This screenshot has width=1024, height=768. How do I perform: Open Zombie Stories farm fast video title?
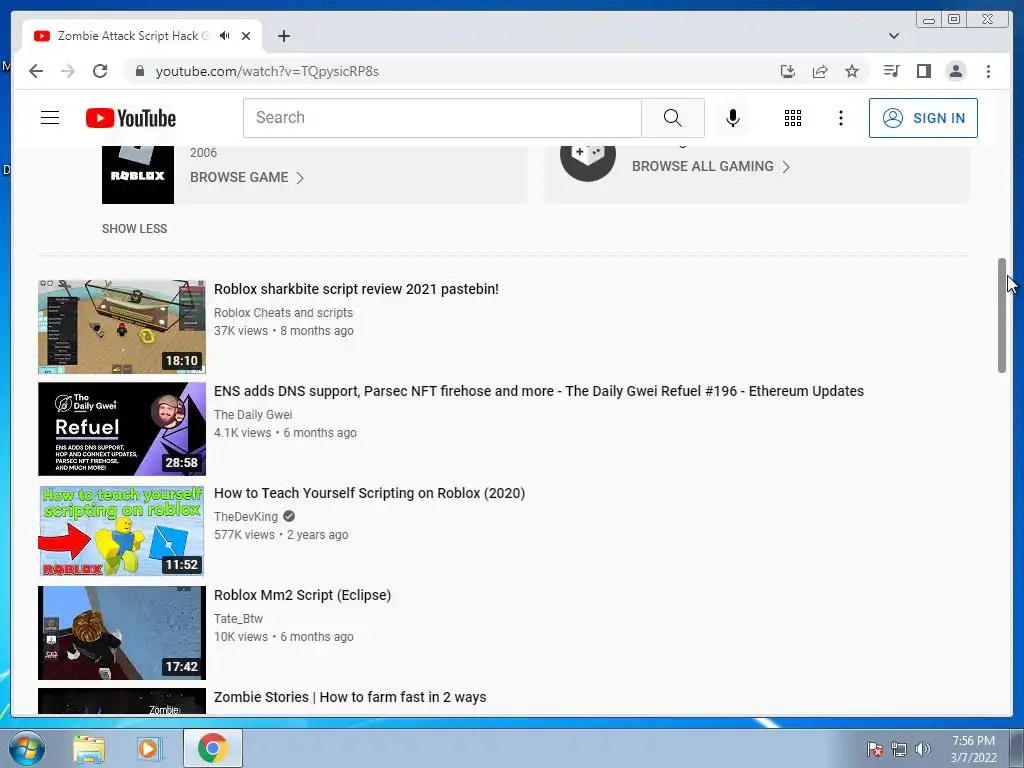tap(350, 697)
